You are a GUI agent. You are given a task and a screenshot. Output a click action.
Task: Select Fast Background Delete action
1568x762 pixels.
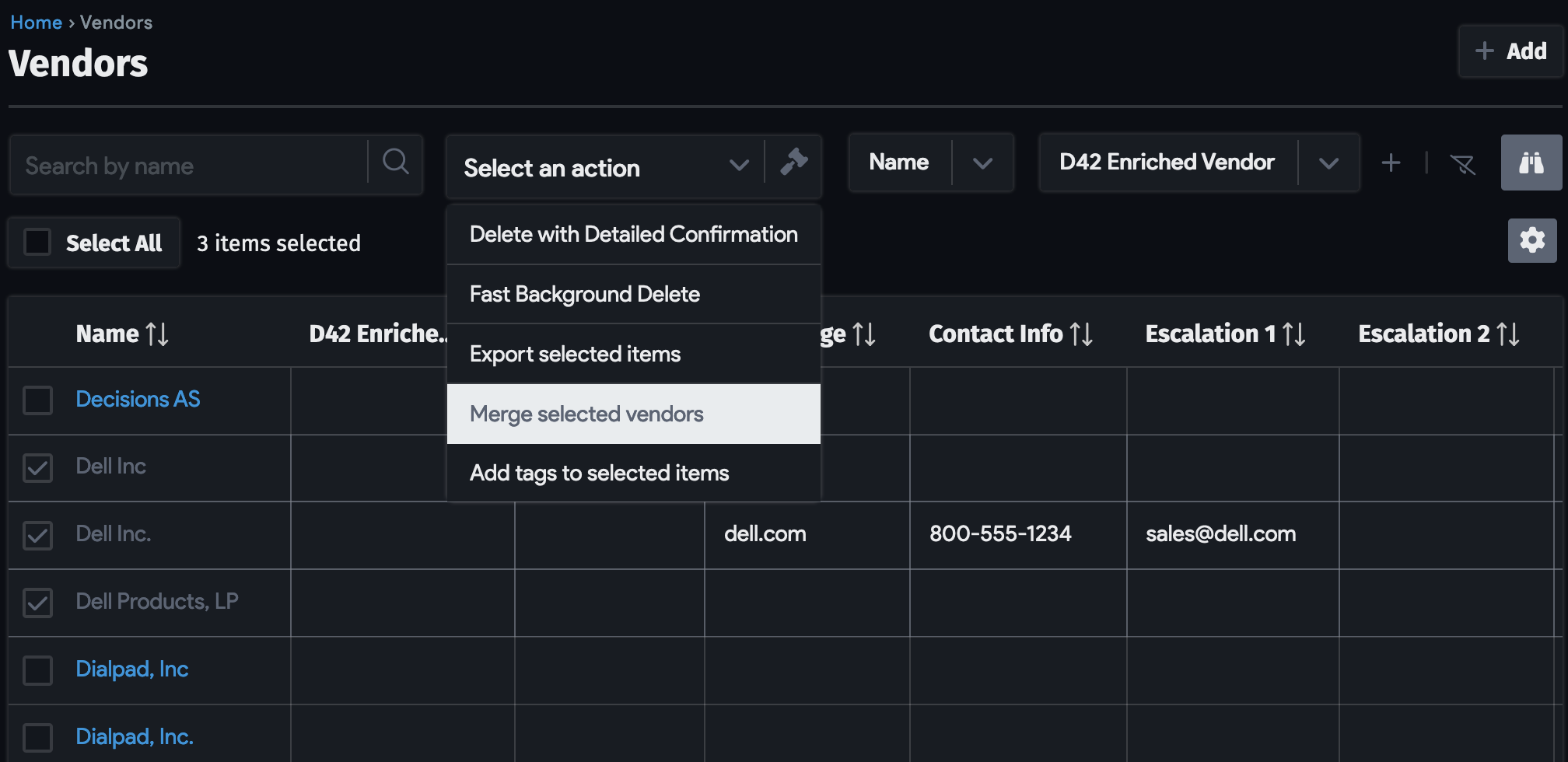[x=584, y=294]
